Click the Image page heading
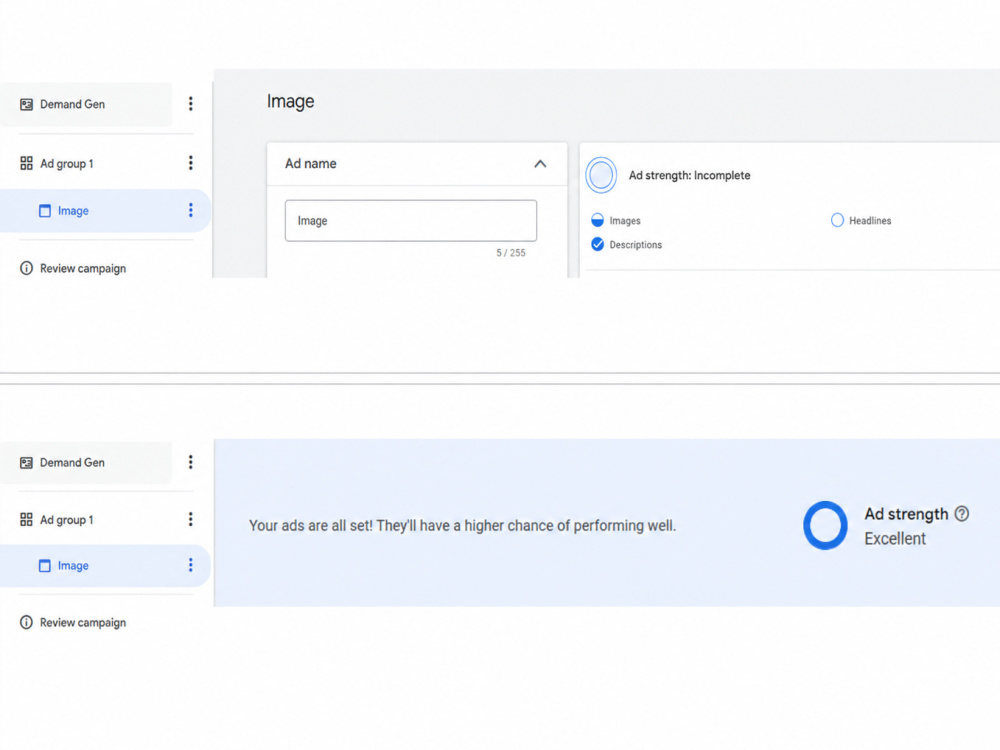 pos(291,101)
